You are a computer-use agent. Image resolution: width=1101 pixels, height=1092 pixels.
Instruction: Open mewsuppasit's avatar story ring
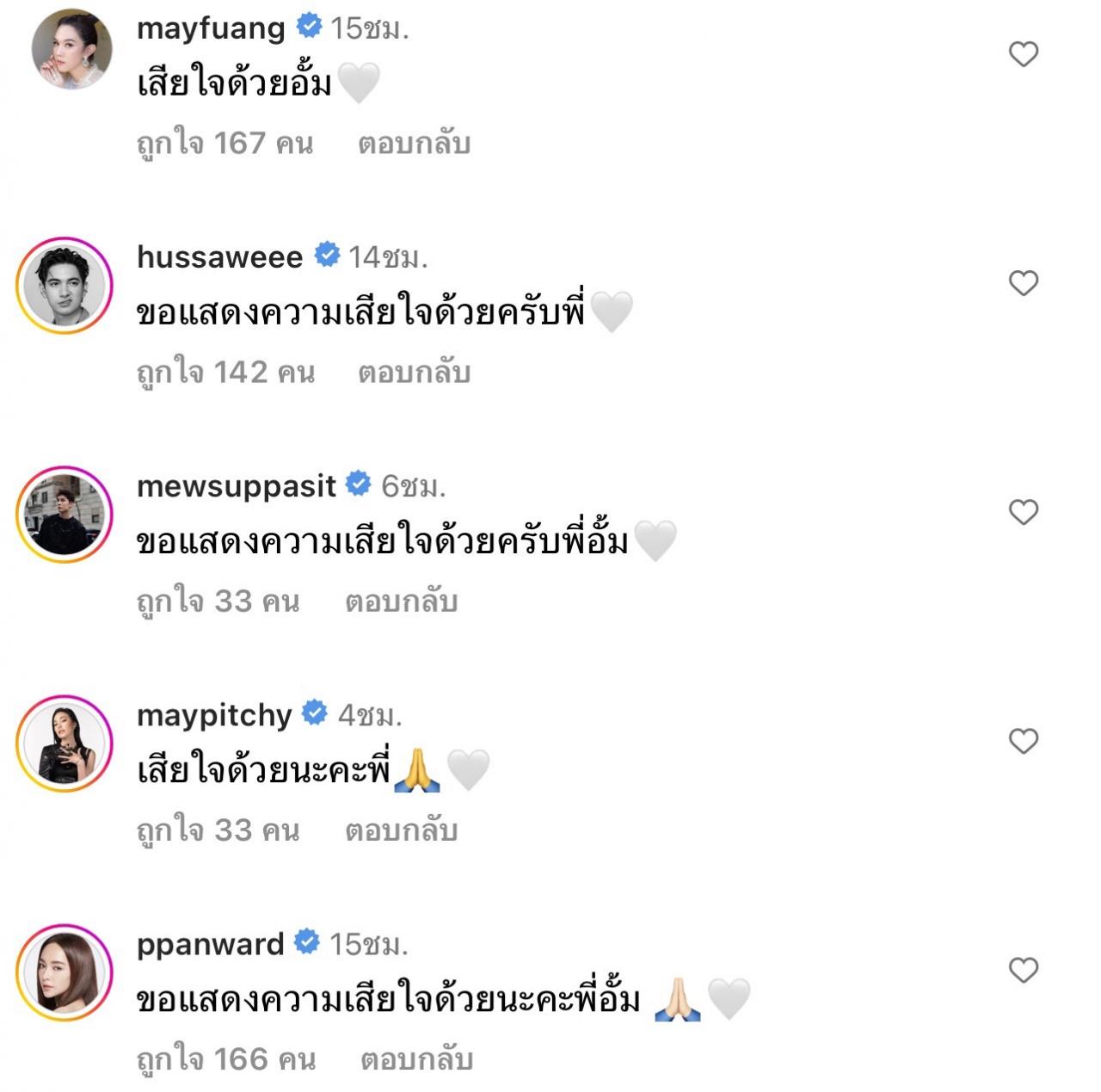65,514
